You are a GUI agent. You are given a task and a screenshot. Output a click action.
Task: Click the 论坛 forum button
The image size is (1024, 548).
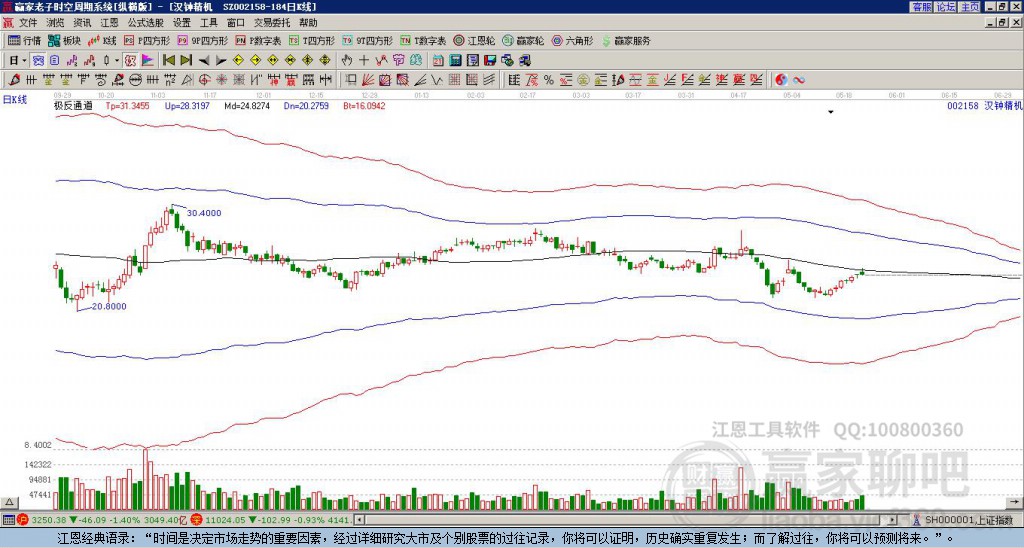[945, 7]
